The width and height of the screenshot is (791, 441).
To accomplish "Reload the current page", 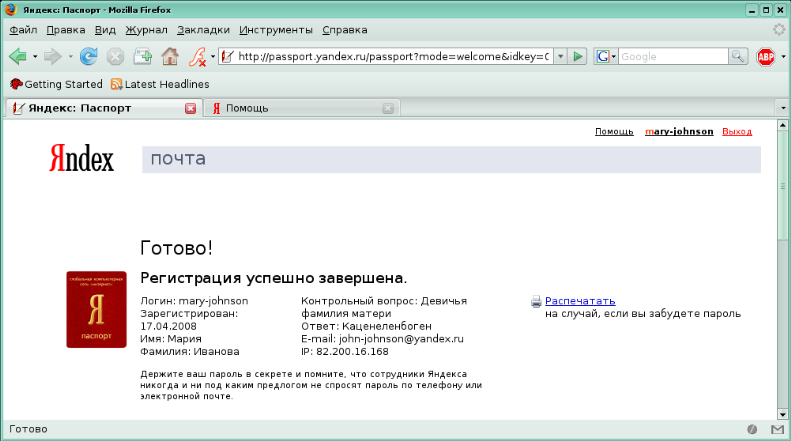I will click(x=89, y=57).
